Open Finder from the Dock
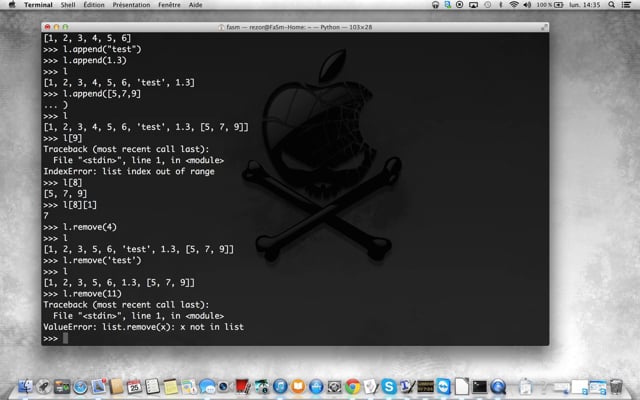Screen dimensions: 640x400 (25, 386)
